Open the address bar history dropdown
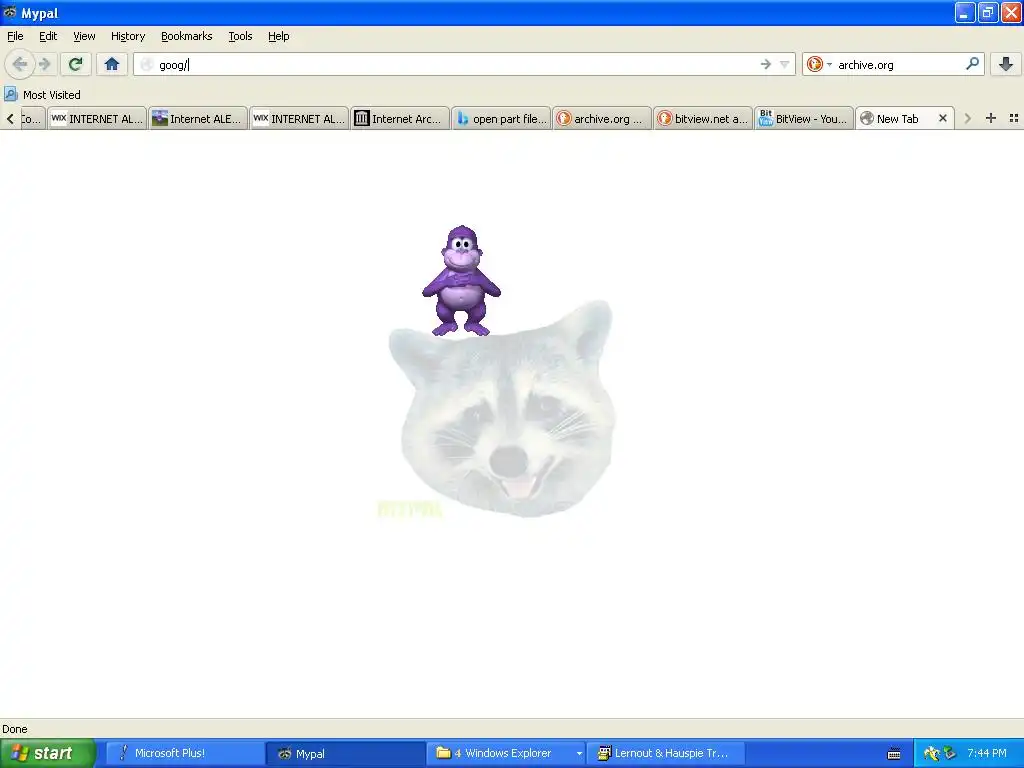Viewport: 1024px width, 768px height. click(784, 64)
